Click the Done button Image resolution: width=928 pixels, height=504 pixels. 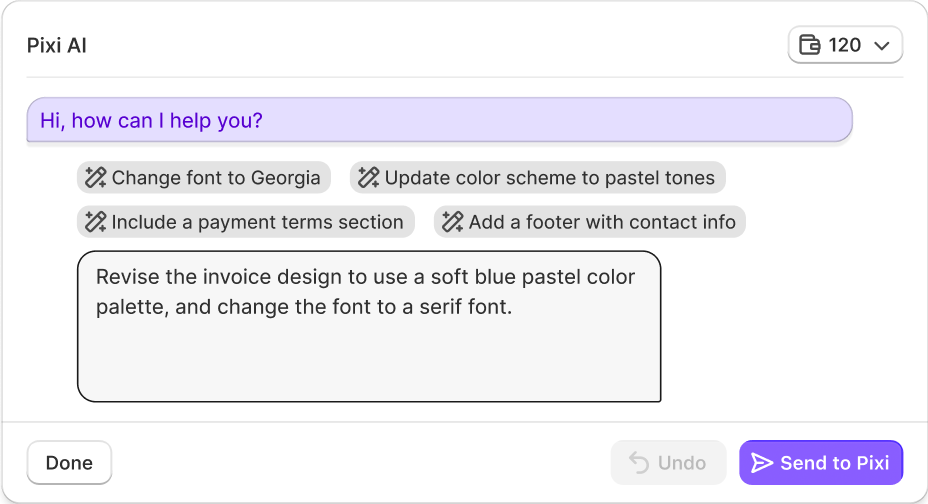coord(69,463)
